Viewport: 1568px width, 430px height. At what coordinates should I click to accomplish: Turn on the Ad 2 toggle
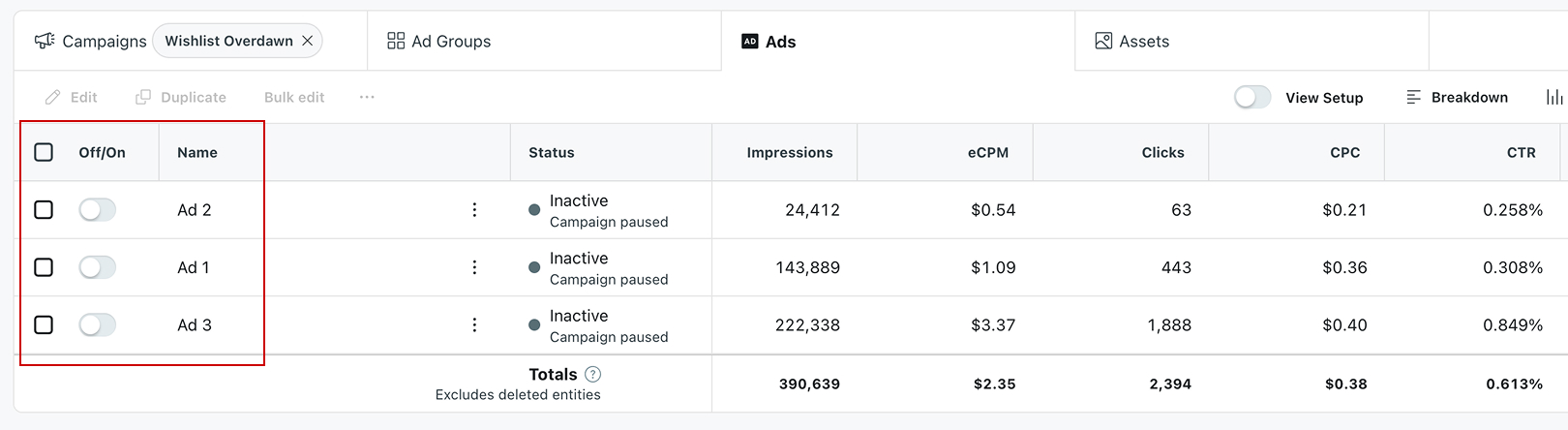tap(98, 210)
